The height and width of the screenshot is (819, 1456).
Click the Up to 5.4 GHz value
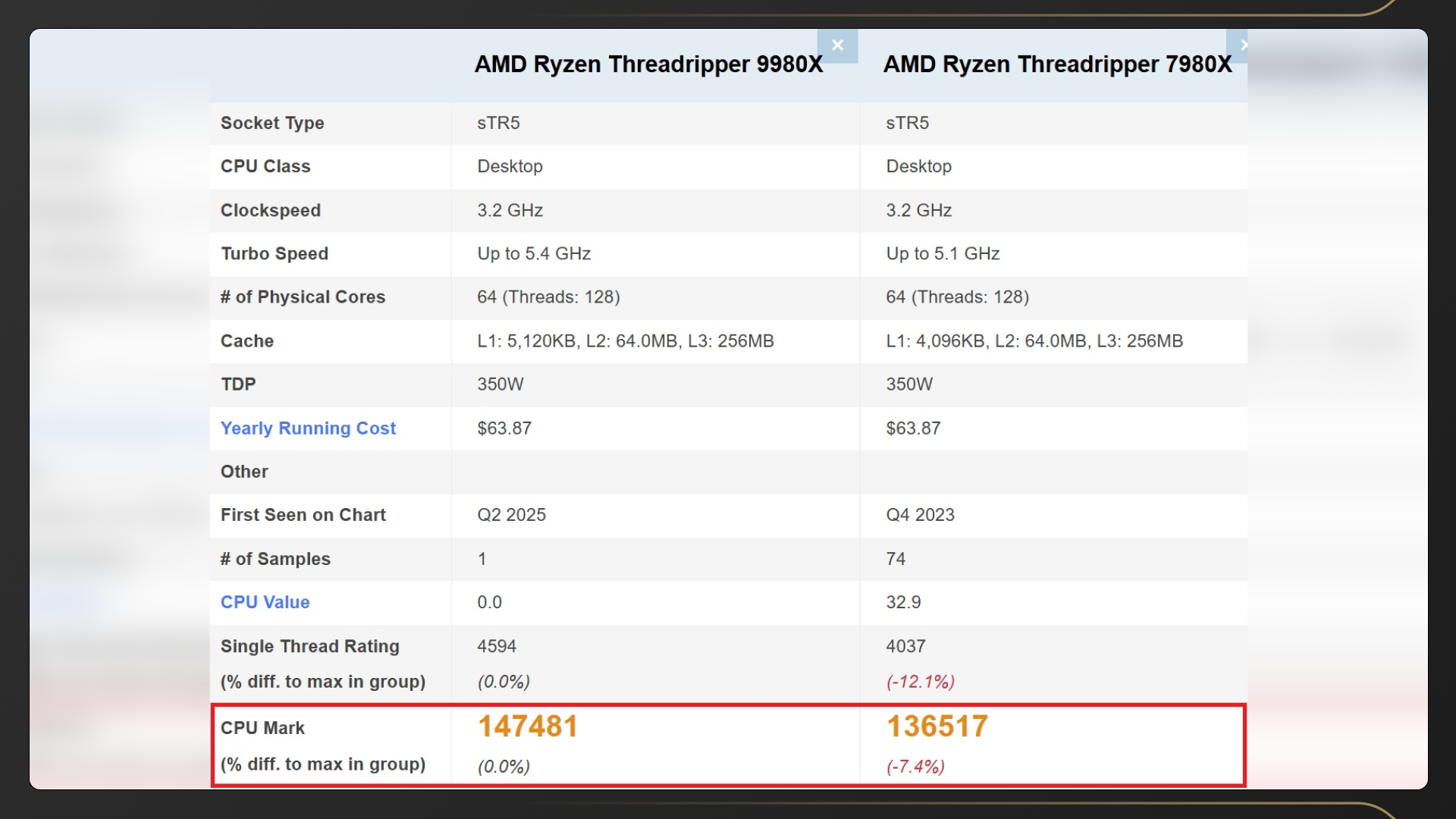tap(534, 254)
